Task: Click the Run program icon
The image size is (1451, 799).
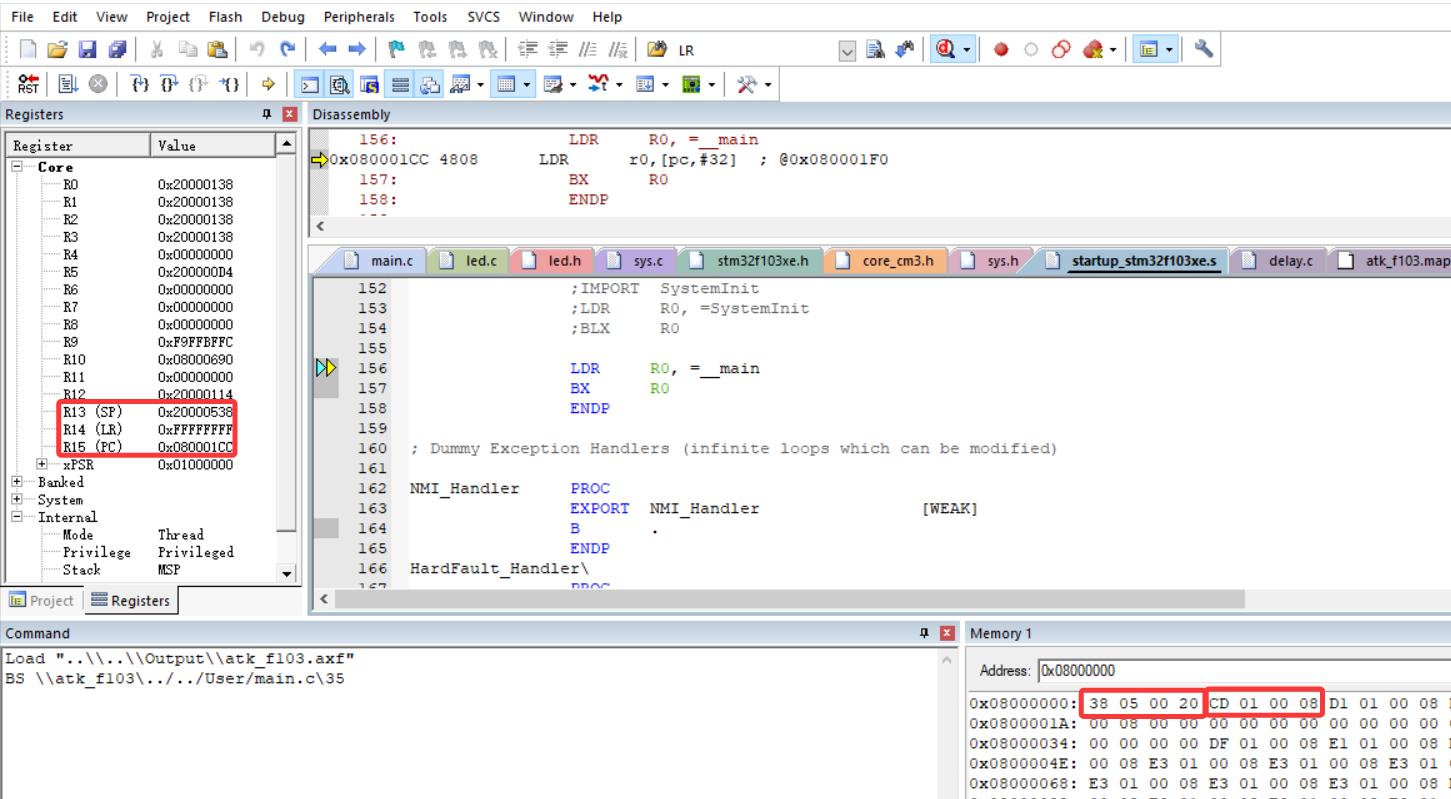Action: [x=67, y=84]
